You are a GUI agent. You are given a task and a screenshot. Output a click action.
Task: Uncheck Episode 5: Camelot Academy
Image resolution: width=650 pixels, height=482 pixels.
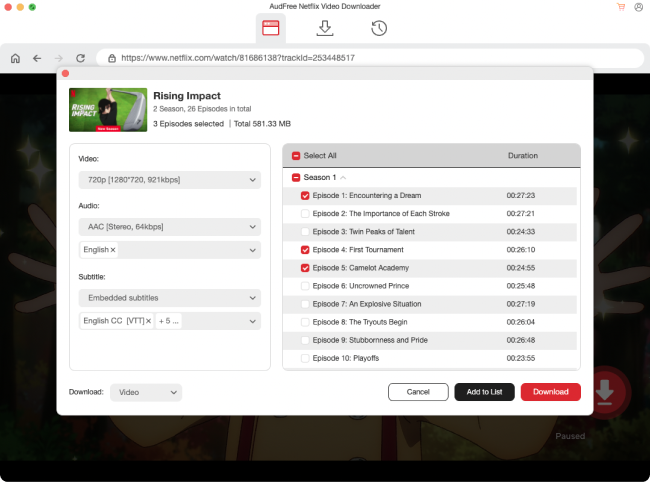(305, 268)
